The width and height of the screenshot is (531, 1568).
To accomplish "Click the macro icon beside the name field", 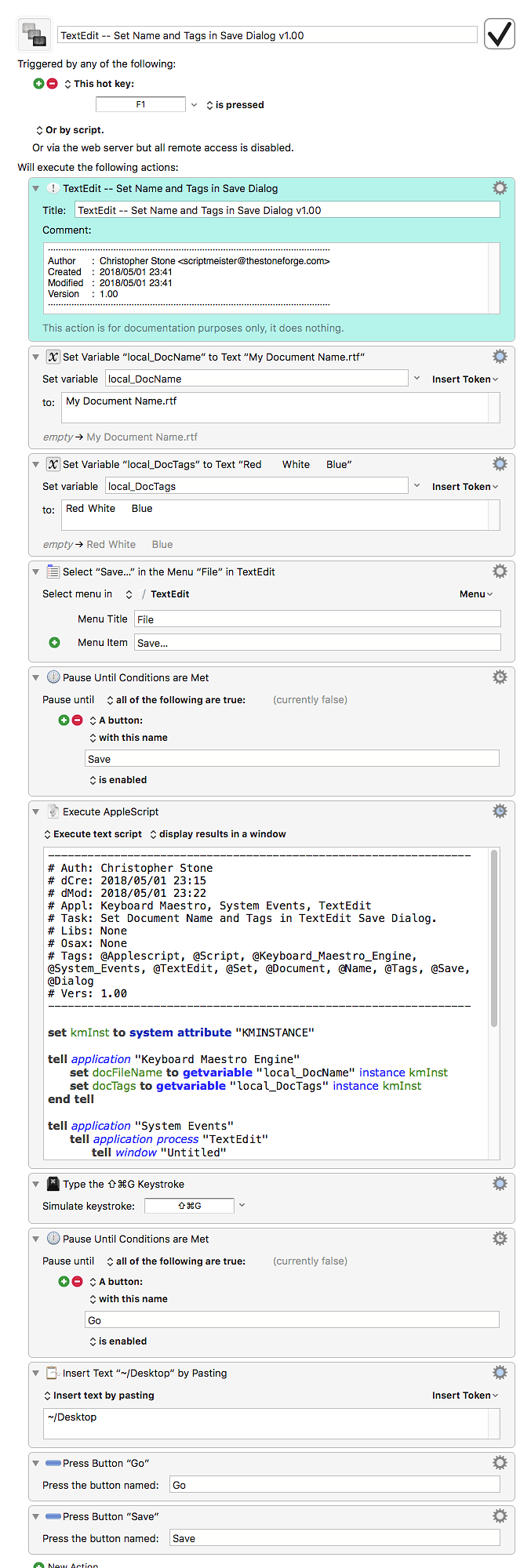I will click(34, 34).
